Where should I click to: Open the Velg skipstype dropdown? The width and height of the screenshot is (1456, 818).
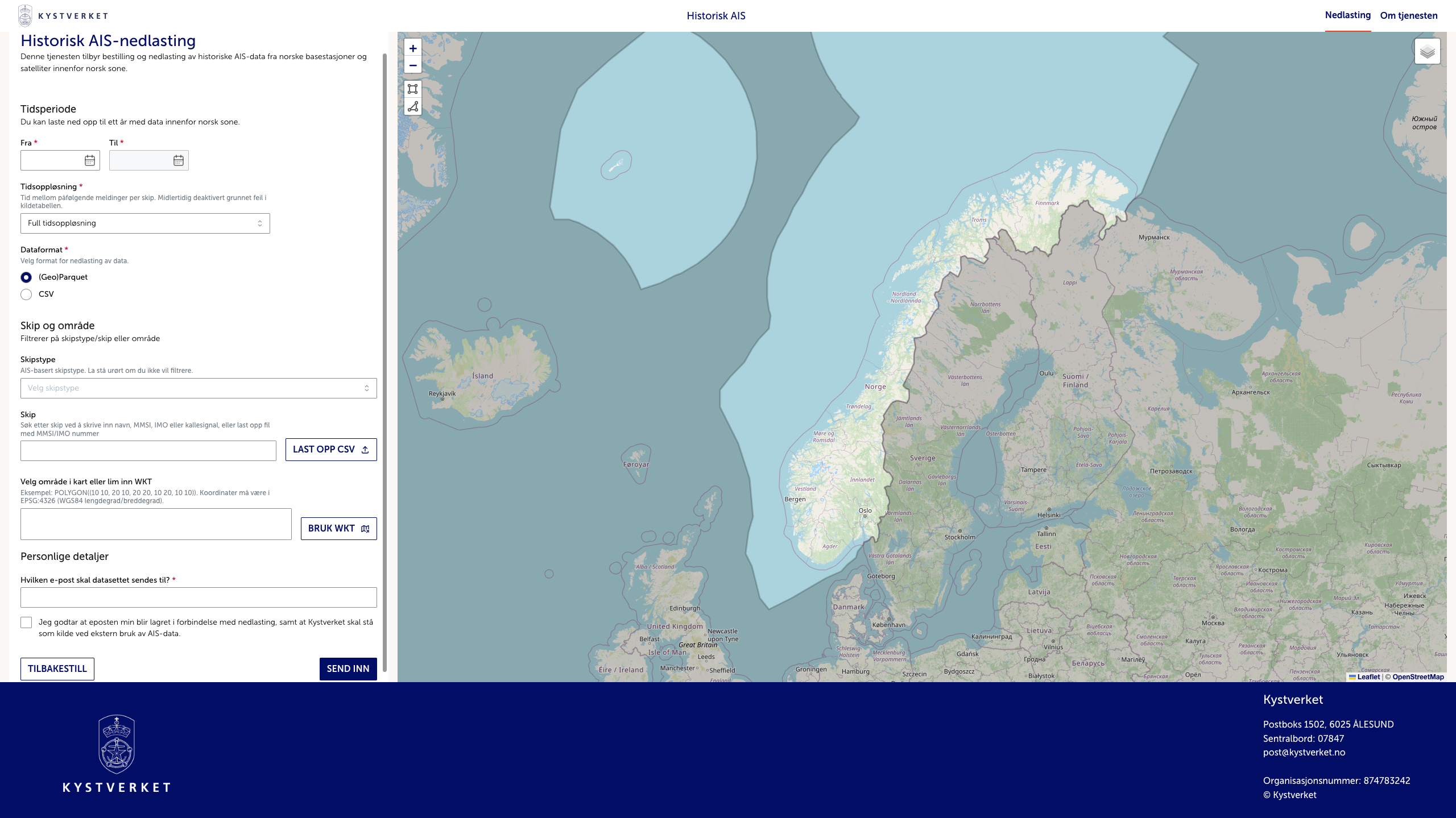(198, 388)
